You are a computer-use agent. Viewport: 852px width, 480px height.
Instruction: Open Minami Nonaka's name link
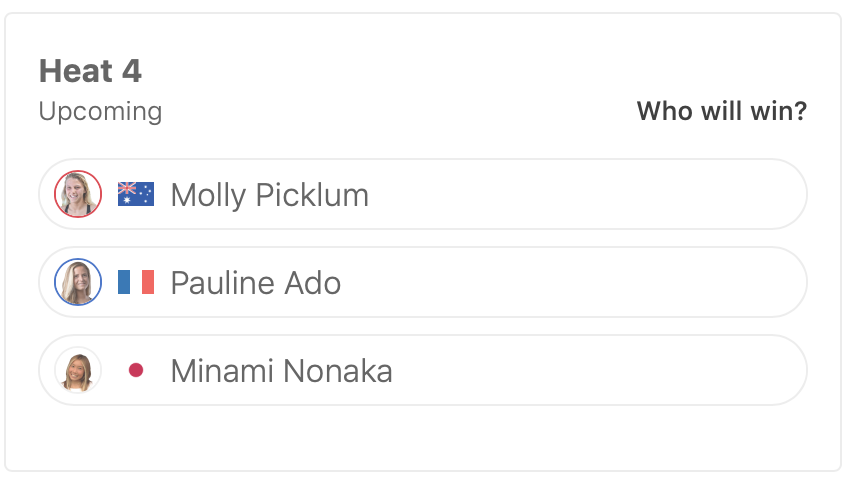click(x=281, y=371)
